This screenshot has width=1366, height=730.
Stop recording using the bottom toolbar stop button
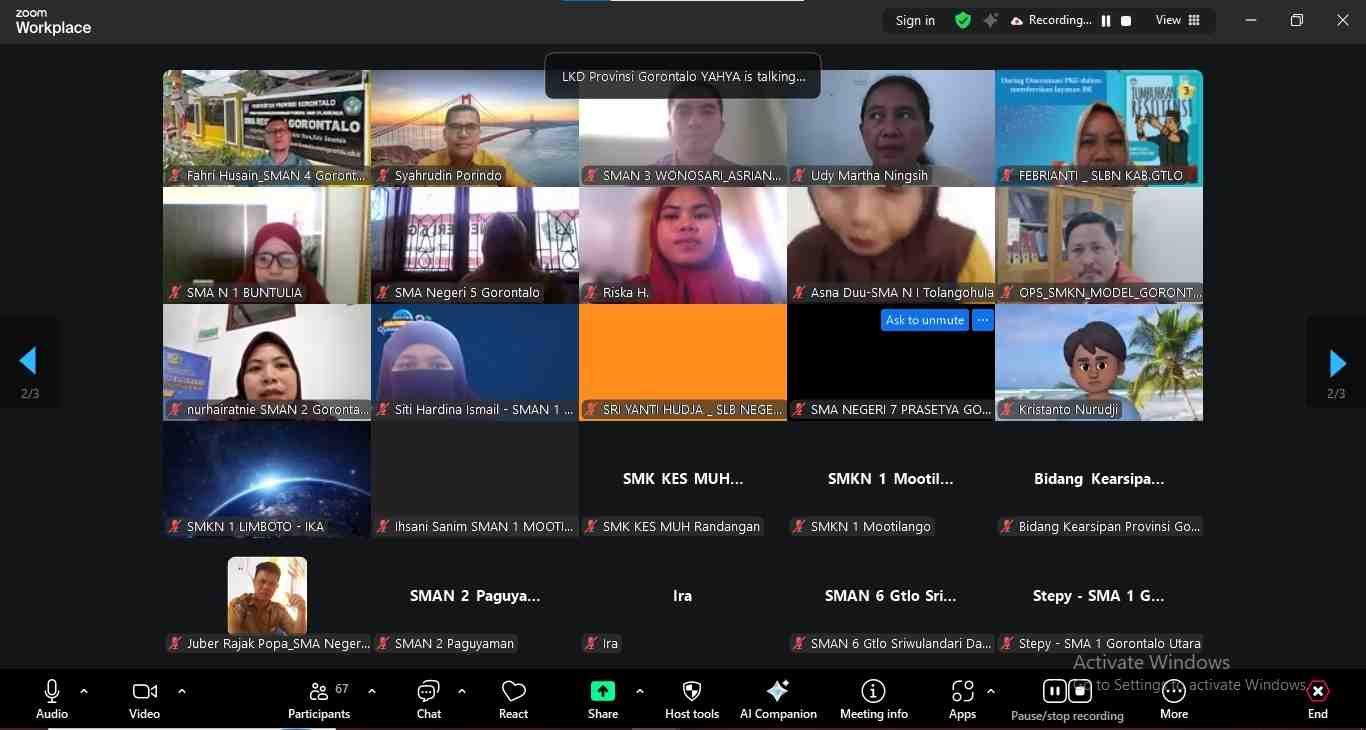point(1080,691)
